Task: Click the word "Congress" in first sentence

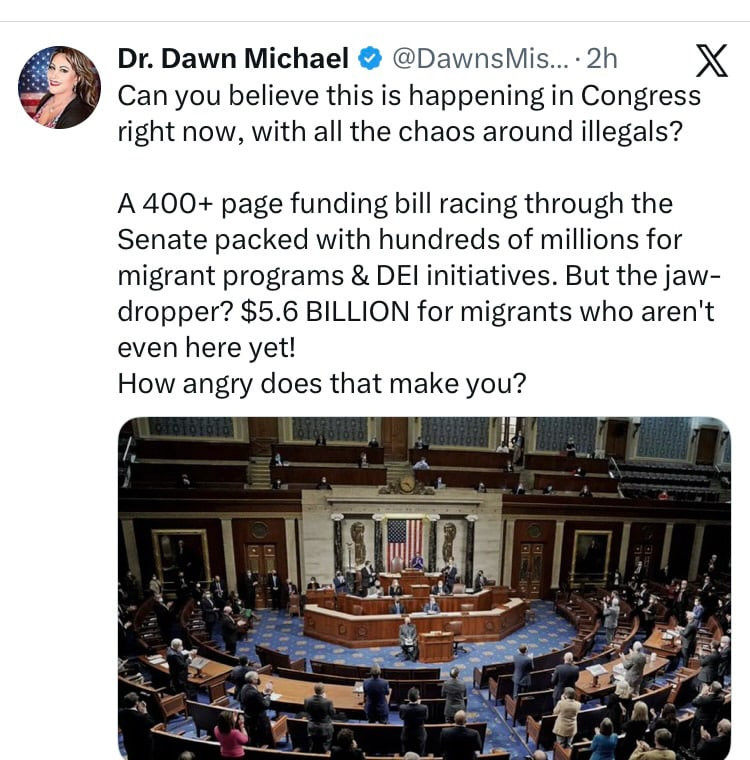Action: pos(640,96)
